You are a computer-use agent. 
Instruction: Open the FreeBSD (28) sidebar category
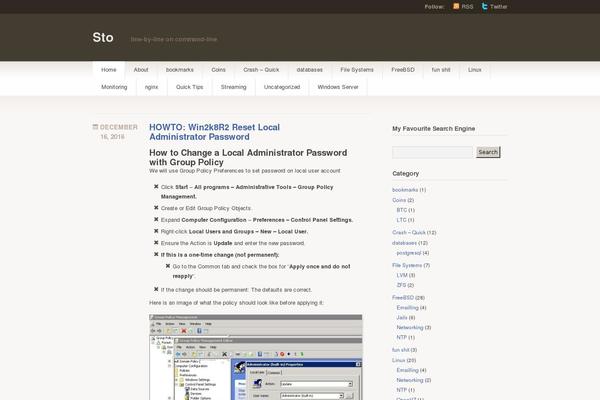(x=403, y=298)
